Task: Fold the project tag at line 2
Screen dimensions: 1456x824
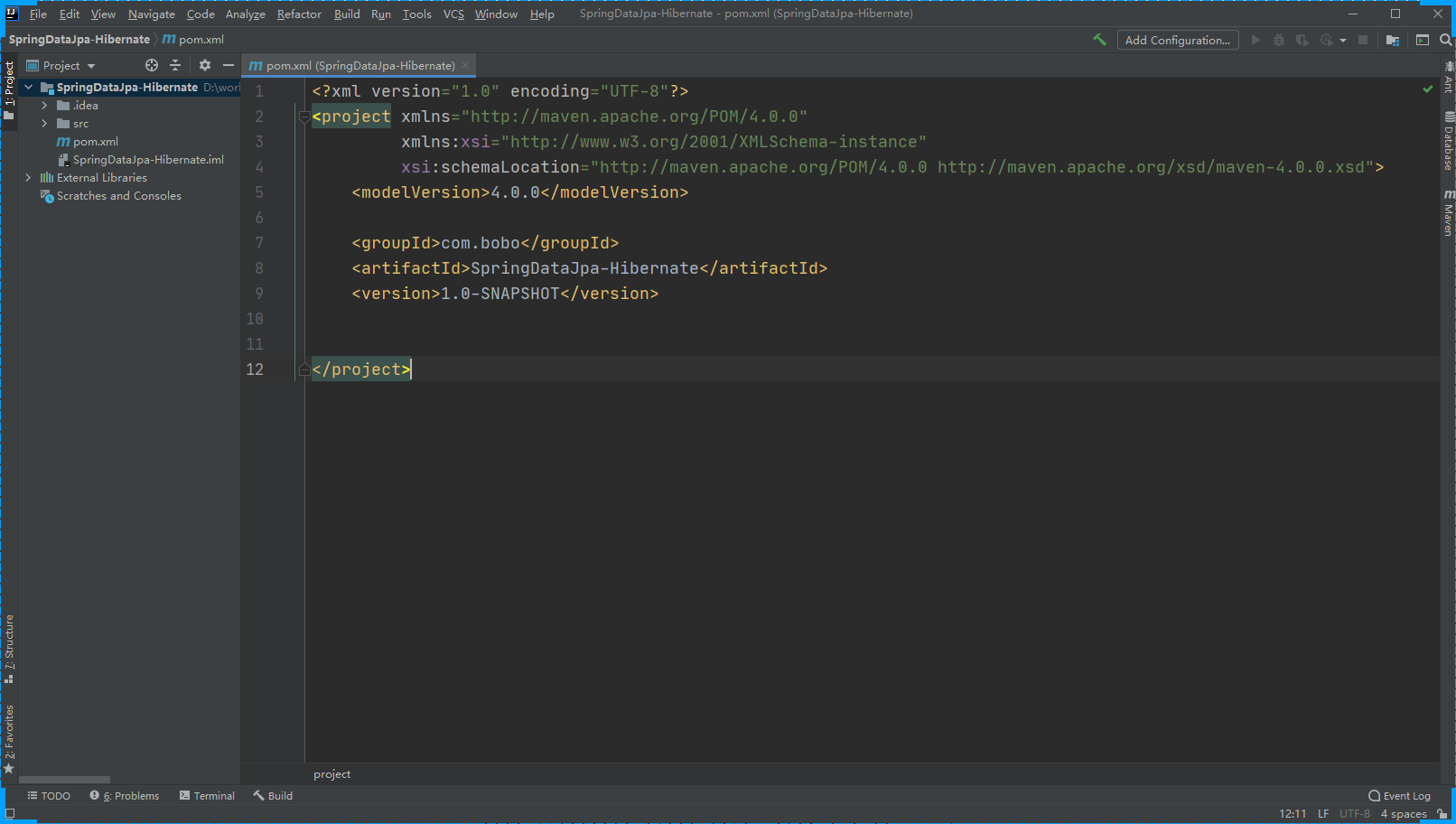Action: pos(304,117)
